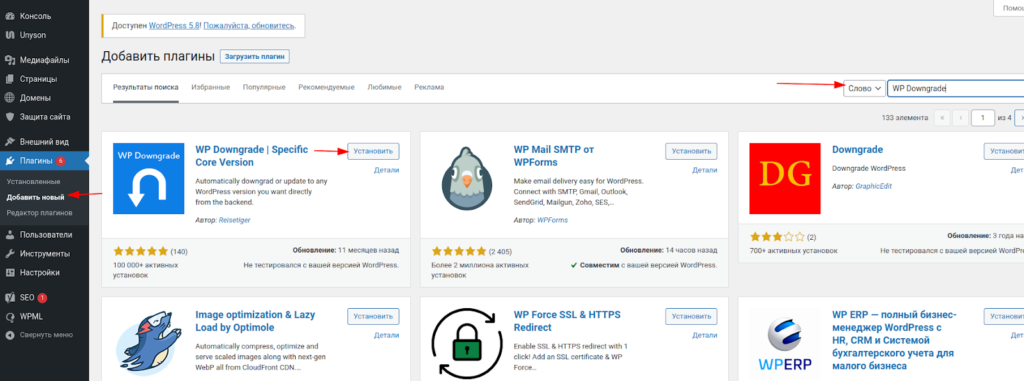
Task: Open Медиафайлы media library icon
Action: pos(10,60)
